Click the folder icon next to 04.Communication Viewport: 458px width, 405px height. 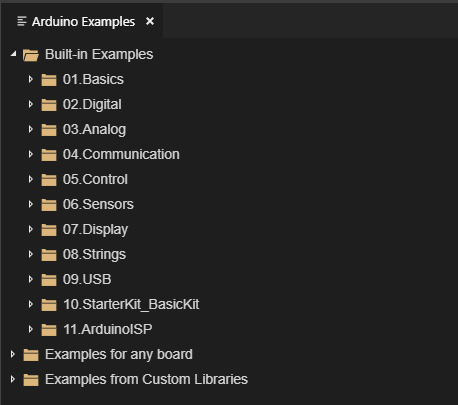pos(49,155)
